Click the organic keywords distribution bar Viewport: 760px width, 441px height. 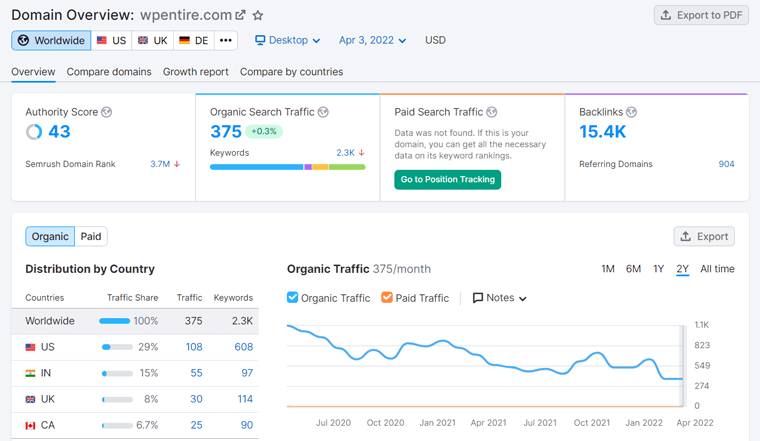(287, 167)
